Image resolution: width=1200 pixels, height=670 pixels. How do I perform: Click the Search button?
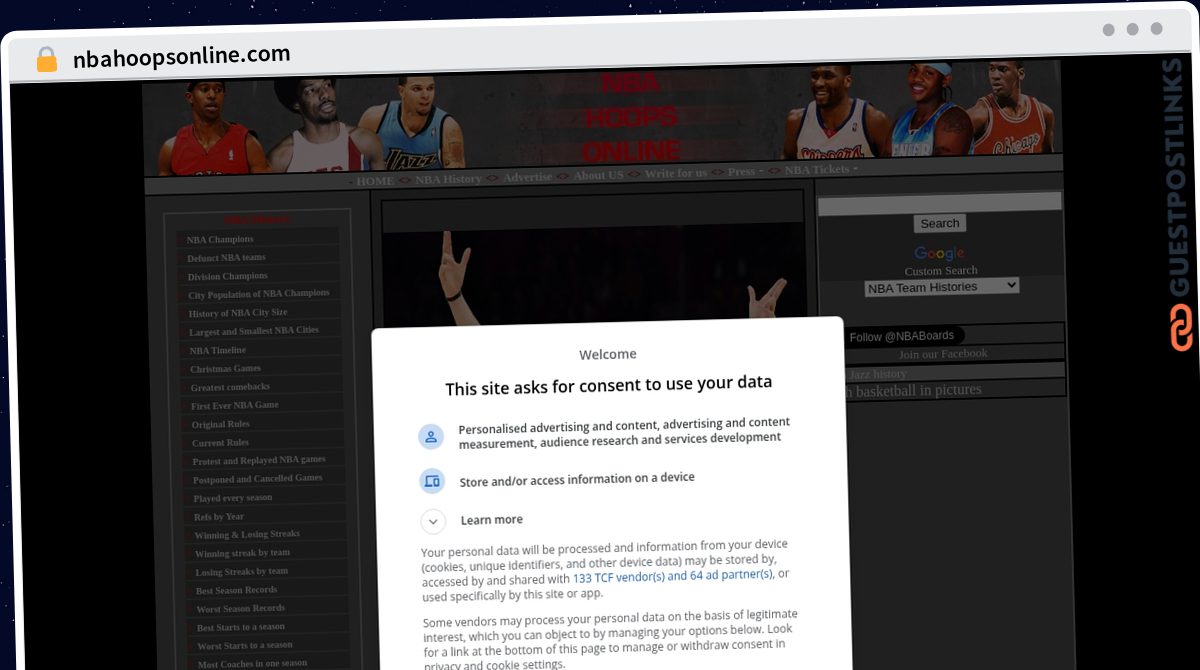coord(940,224)
